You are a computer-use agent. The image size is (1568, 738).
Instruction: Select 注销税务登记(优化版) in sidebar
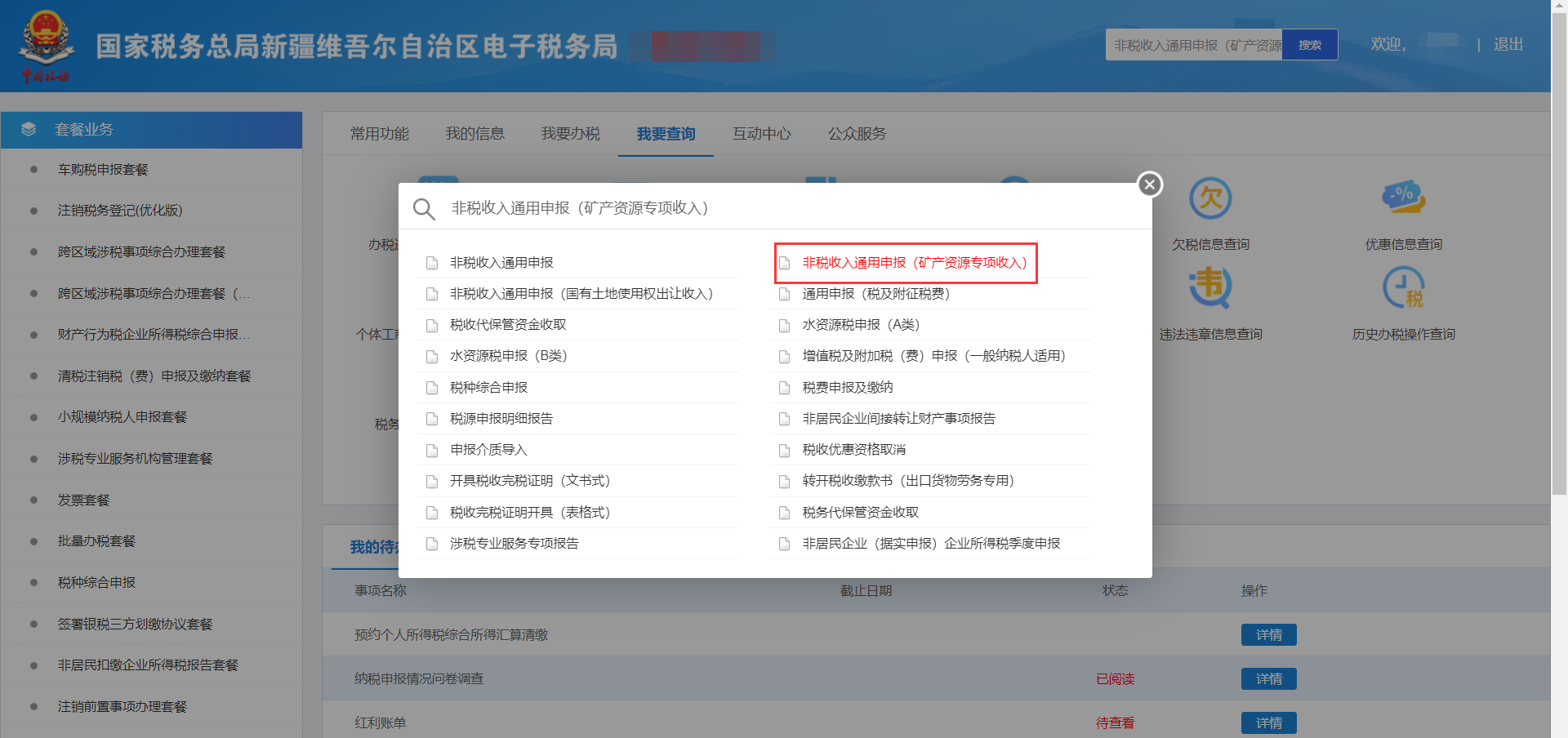pyautogui.click(x=120, y=211)
